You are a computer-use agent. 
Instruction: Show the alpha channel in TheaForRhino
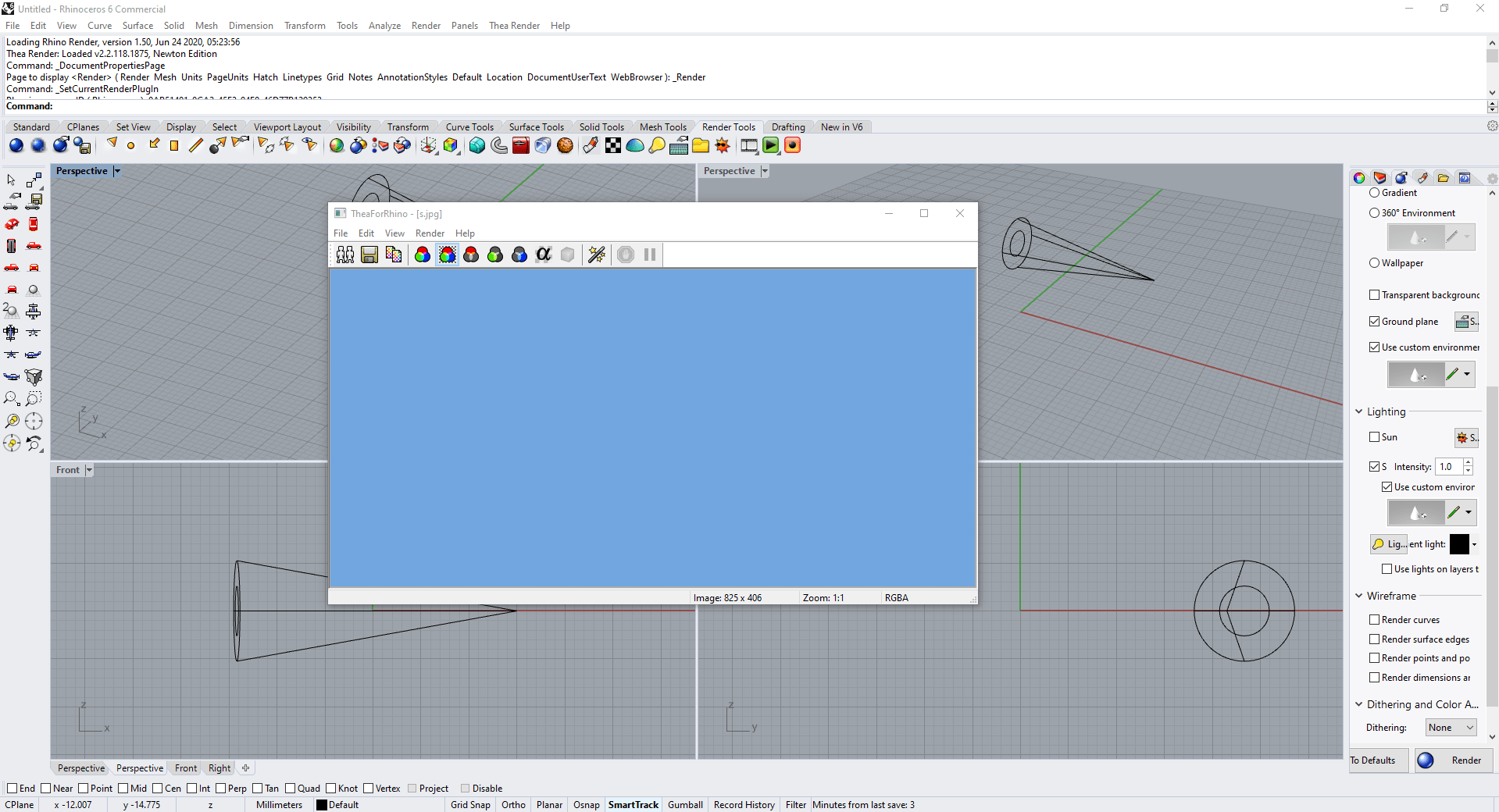pyautogui.click(x=544, y=255)
